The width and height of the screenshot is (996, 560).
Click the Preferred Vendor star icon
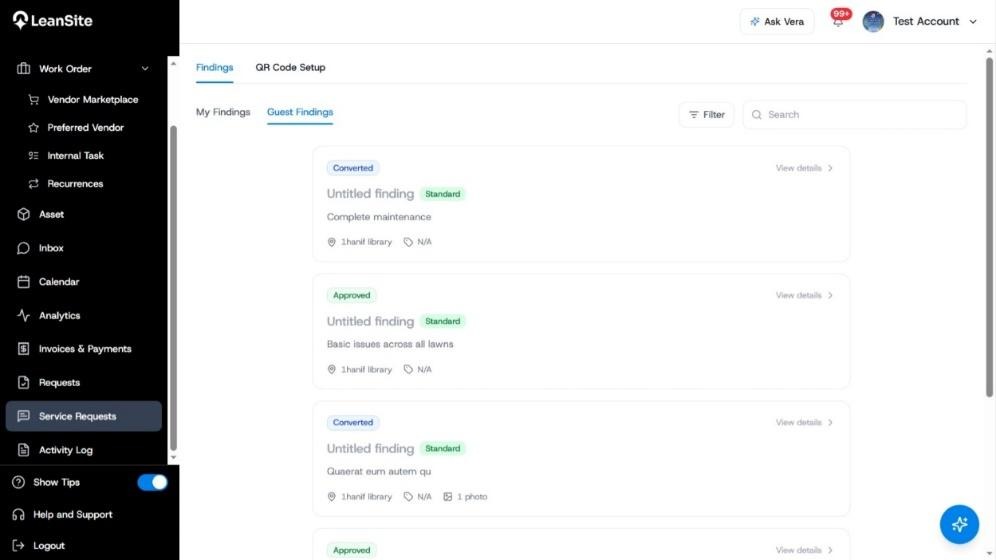(x=34, y=128)
